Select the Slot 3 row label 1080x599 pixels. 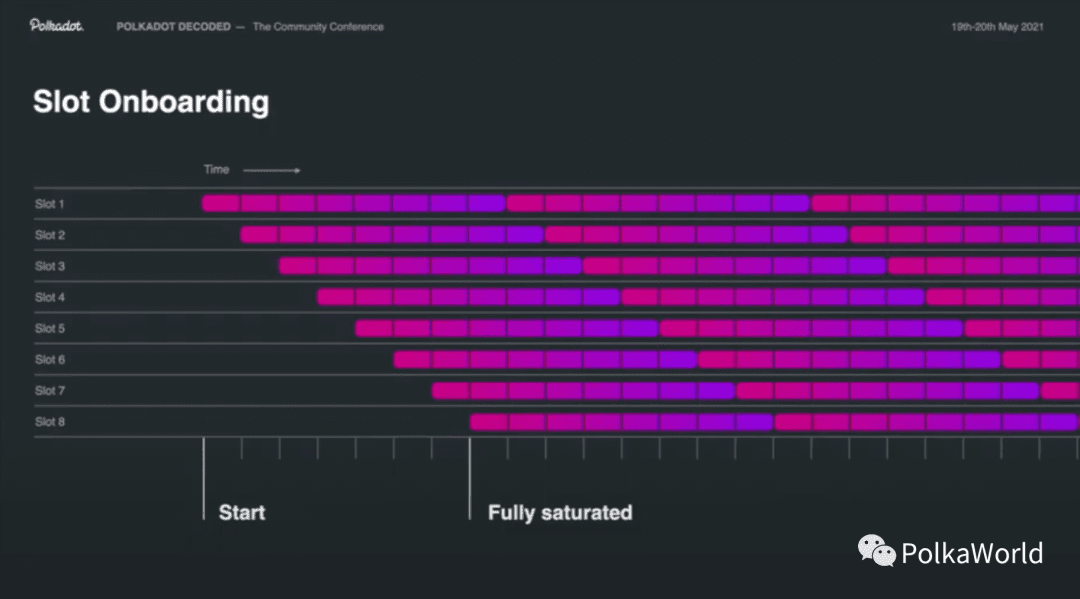50,266
